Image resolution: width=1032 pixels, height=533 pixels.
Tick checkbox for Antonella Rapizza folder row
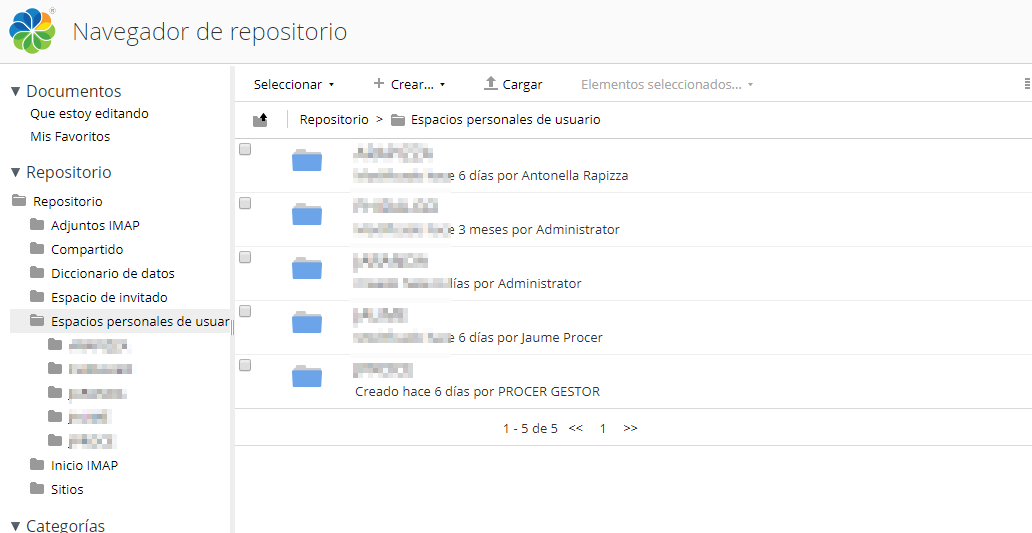[245, 149]
